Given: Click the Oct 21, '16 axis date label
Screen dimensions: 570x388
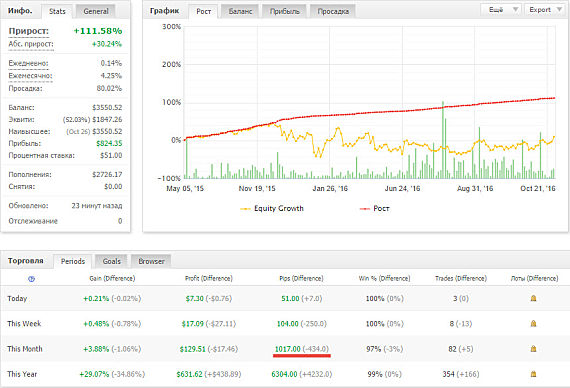Looking at the screenshot, I should click(x=538, y=188).
